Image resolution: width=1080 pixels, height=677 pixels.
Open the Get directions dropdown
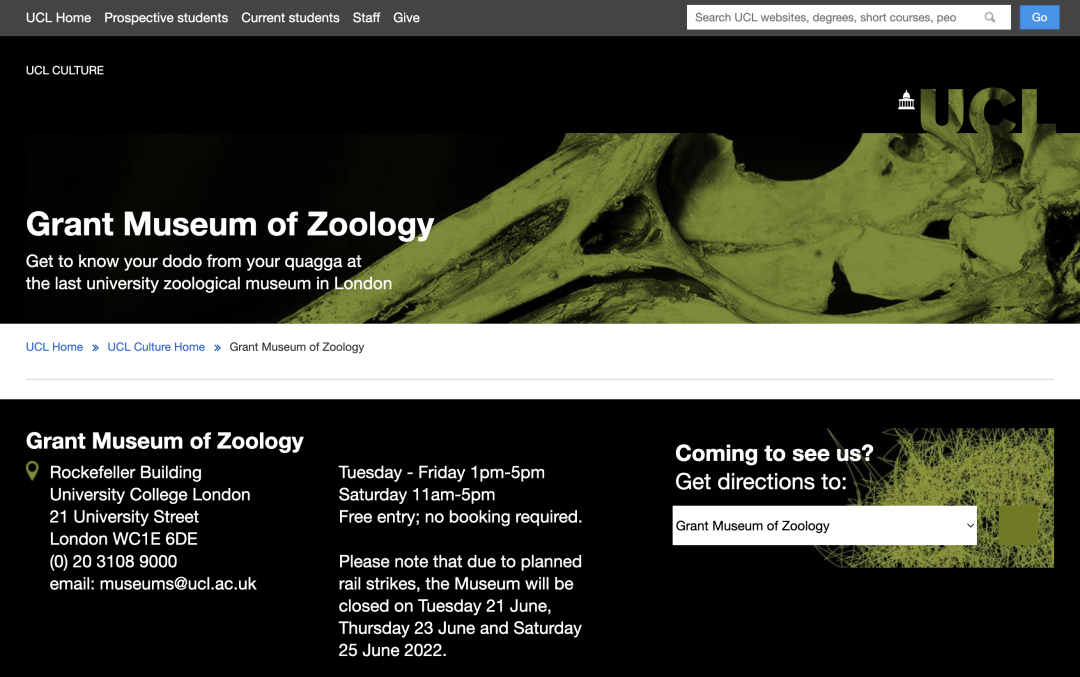pos(824,525)
